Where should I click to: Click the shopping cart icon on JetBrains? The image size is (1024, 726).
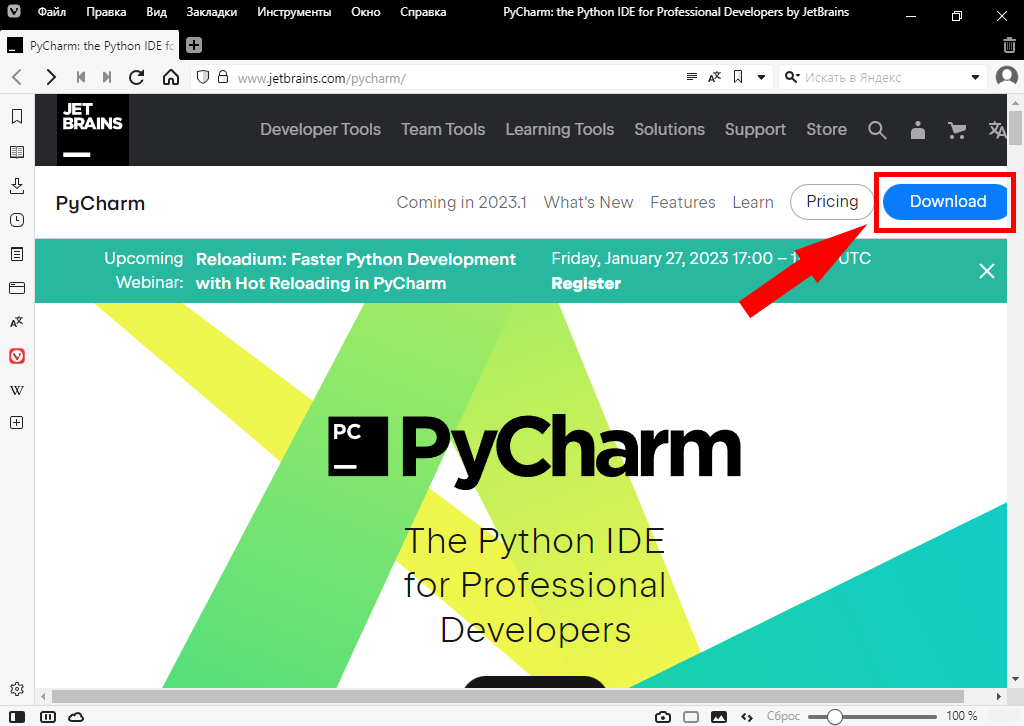(957, 130)
